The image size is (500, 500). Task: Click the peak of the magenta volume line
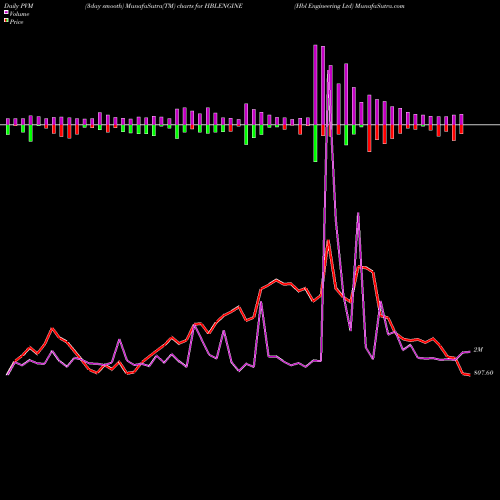tap(329, 71)
